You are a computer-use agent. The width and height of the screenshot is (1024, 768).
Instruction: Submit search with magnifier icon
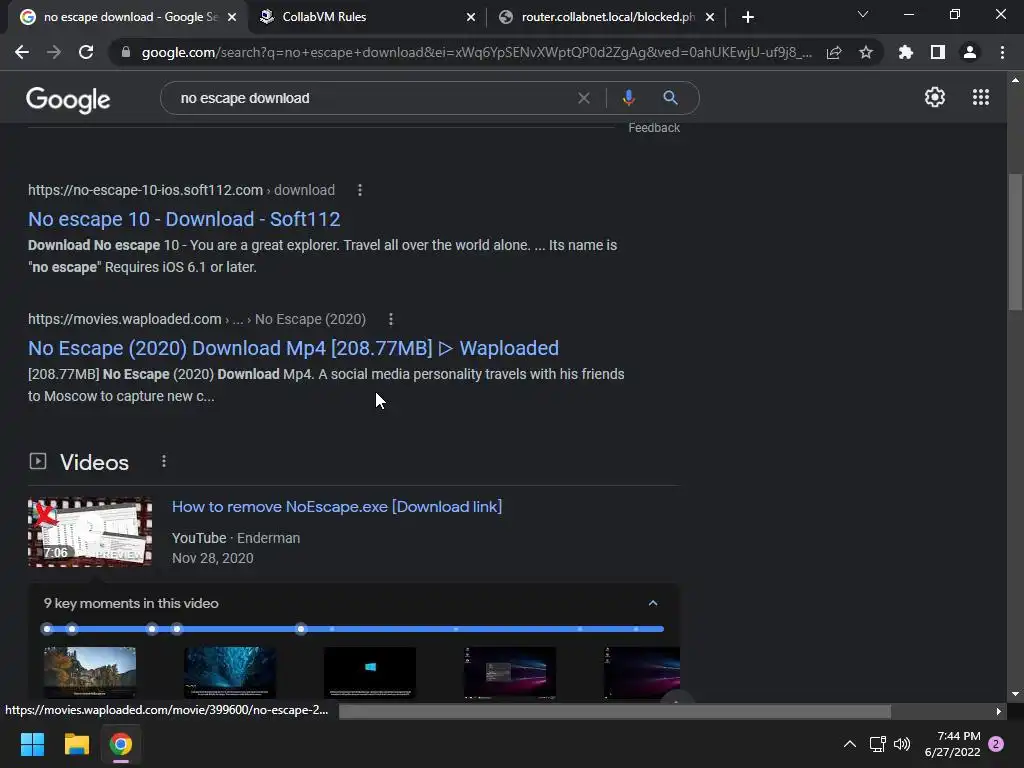pos(670,98)
